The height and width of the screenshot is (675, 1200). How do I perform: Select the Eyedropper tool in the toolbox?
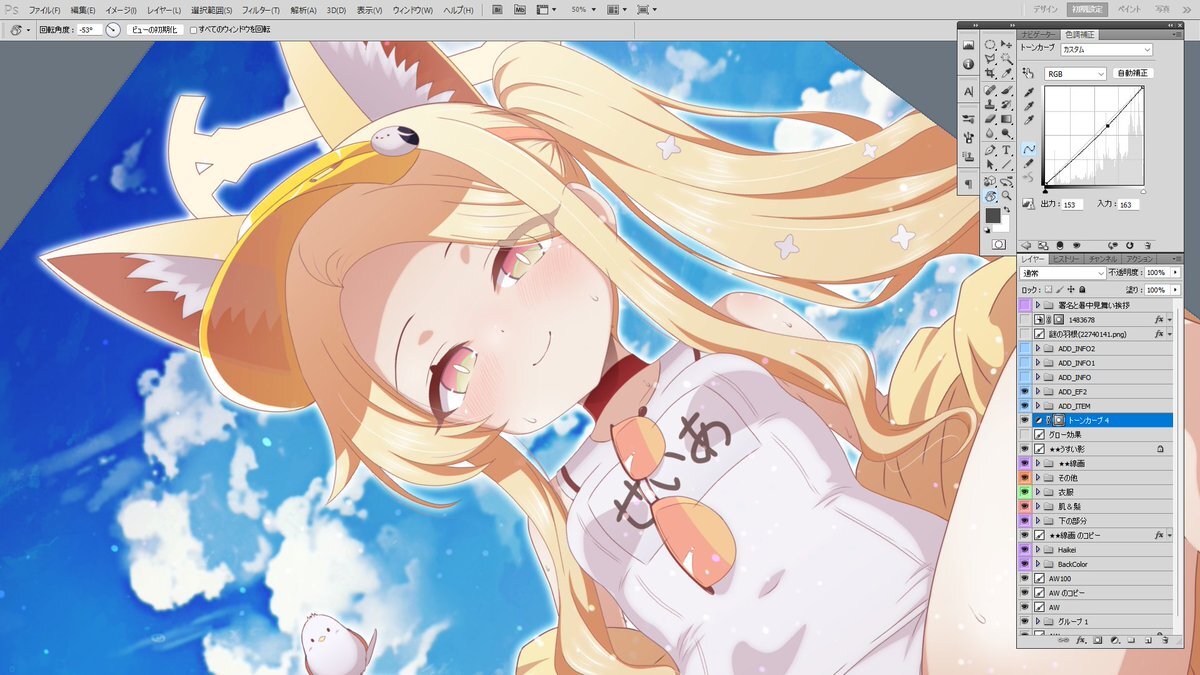tap(1006, 74)
